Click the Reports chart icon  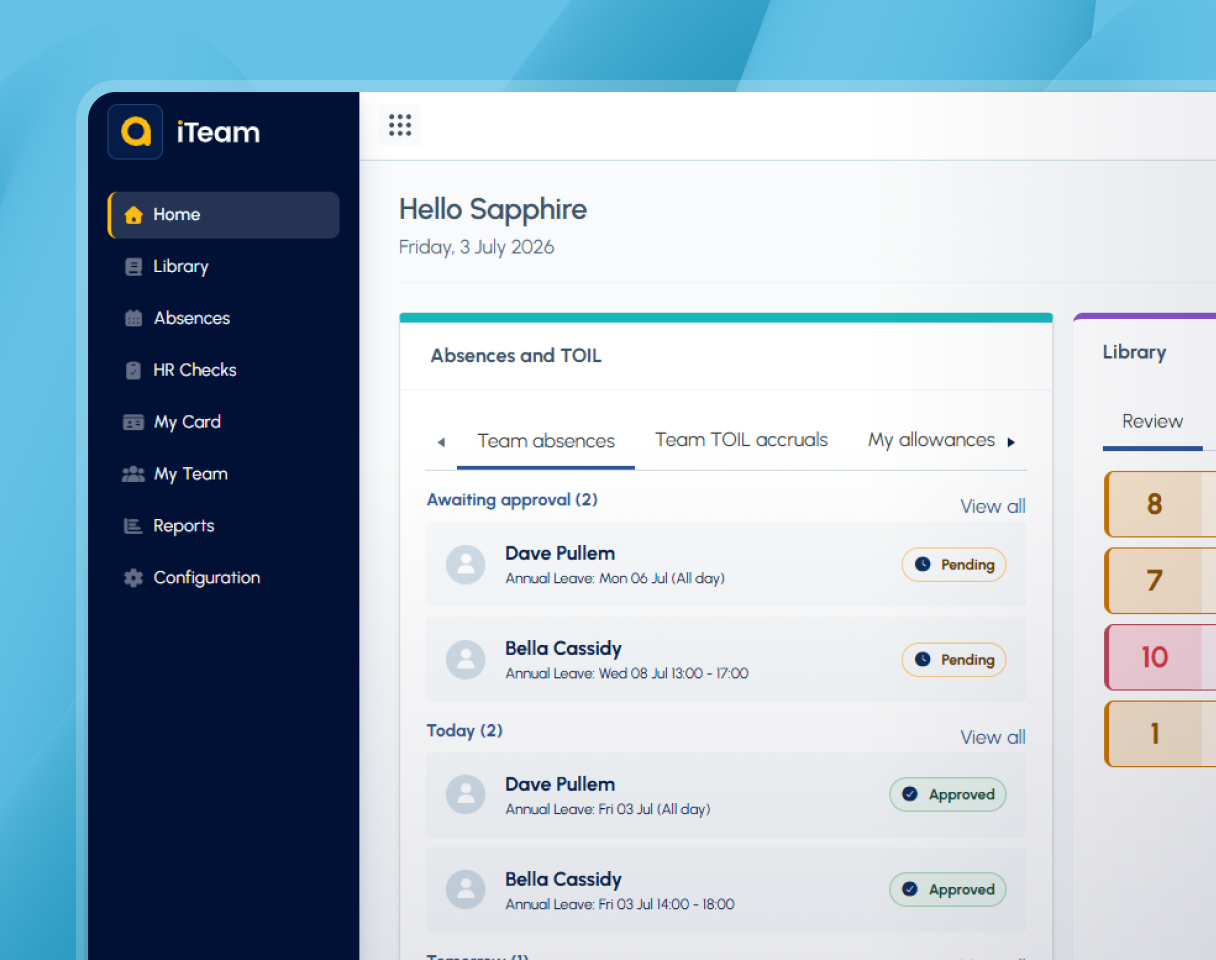(x=133, y=526)
